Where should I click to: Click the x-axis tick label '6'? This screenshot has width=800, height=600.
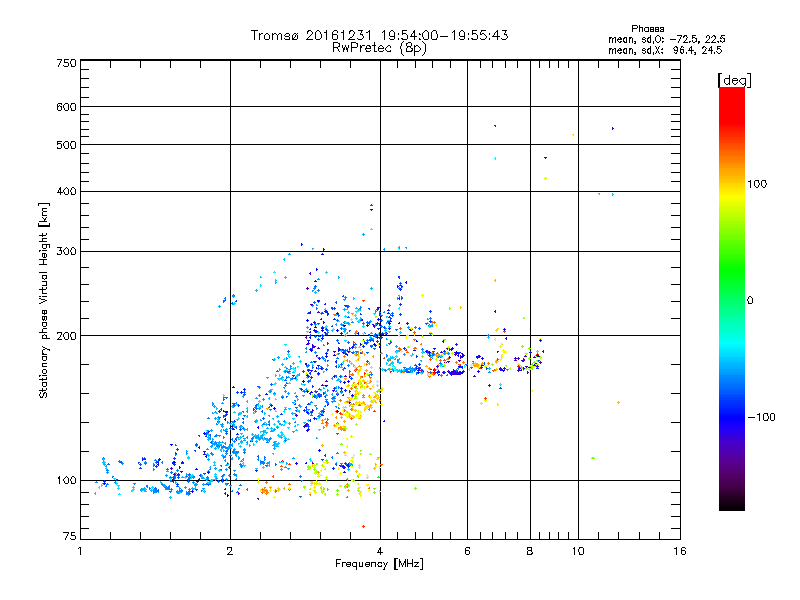point(467,551)
